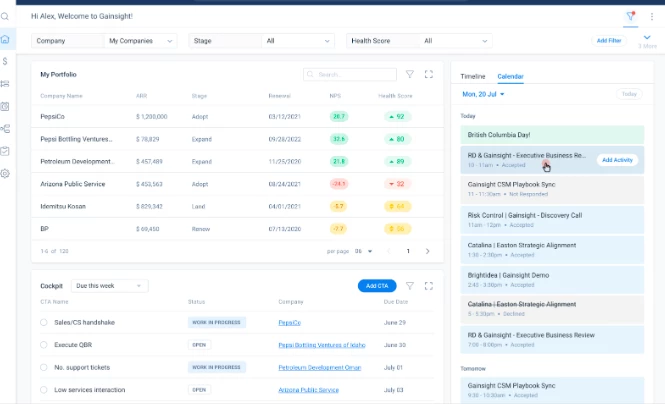Go to next page of portfolio
The width and height of the screenshot is (665, 404).
(428, 251)
